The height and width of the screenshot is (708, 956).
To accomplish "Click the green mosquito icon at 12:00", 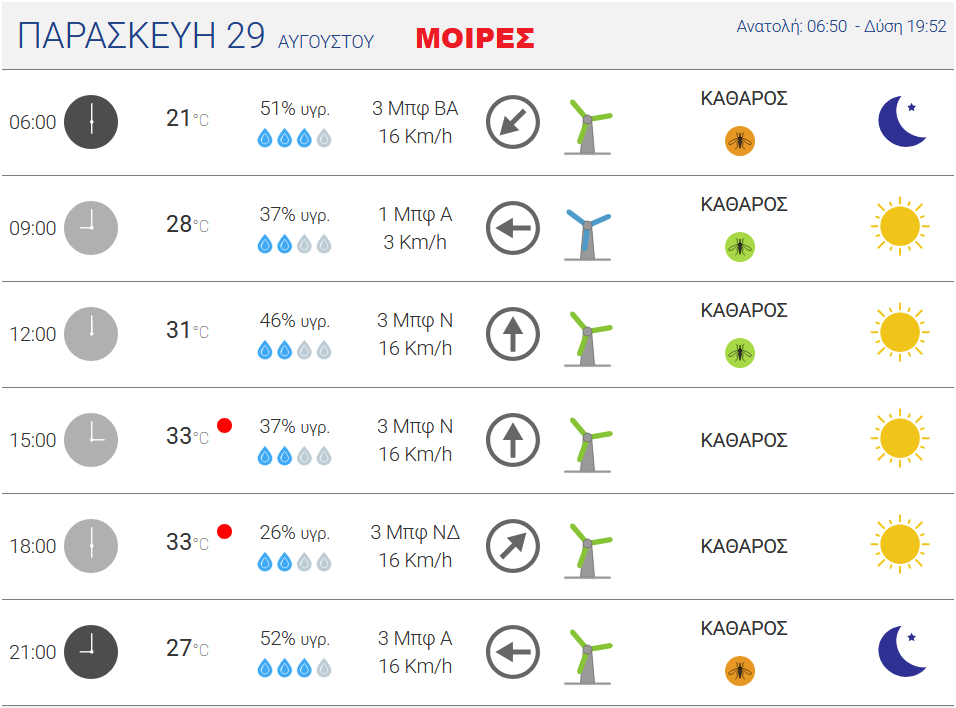I will point(740,353).
